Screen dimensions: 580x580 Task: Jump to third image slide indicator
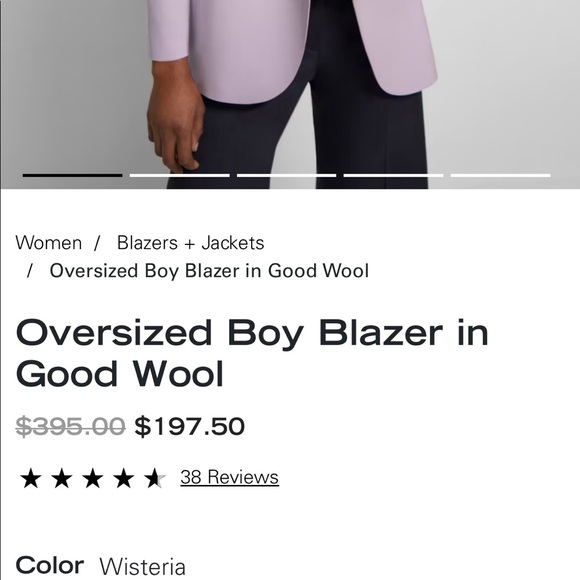click(286, 175)
